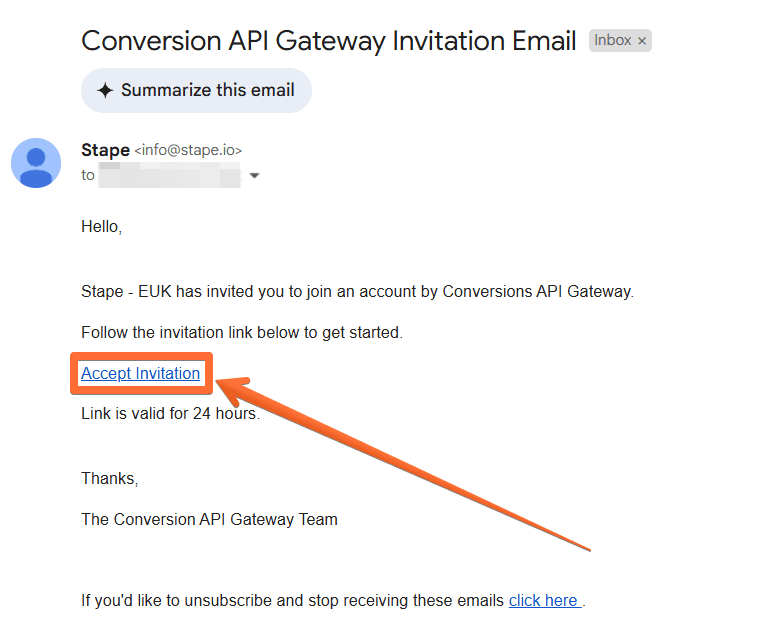Follow the unsubscribe click here link
This screenshot has height=629, width=761.
coord(545,600)
